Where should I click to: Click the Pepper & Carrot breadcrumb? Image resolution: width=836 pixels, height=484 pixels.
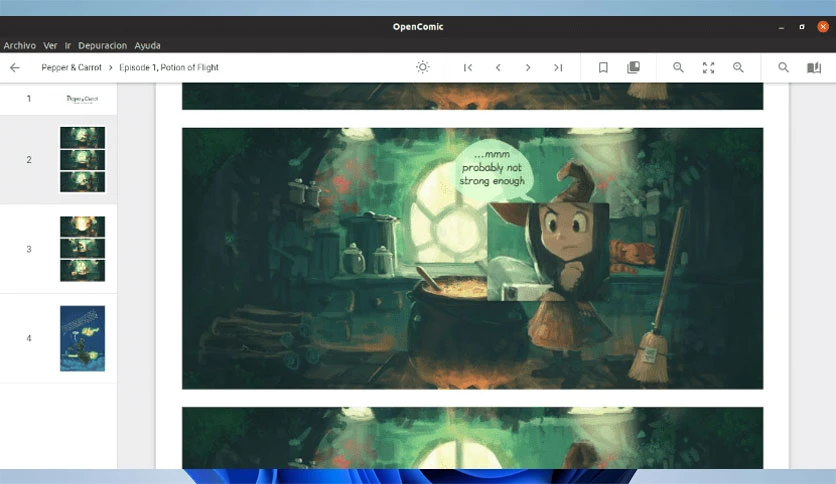click(71, 68)
